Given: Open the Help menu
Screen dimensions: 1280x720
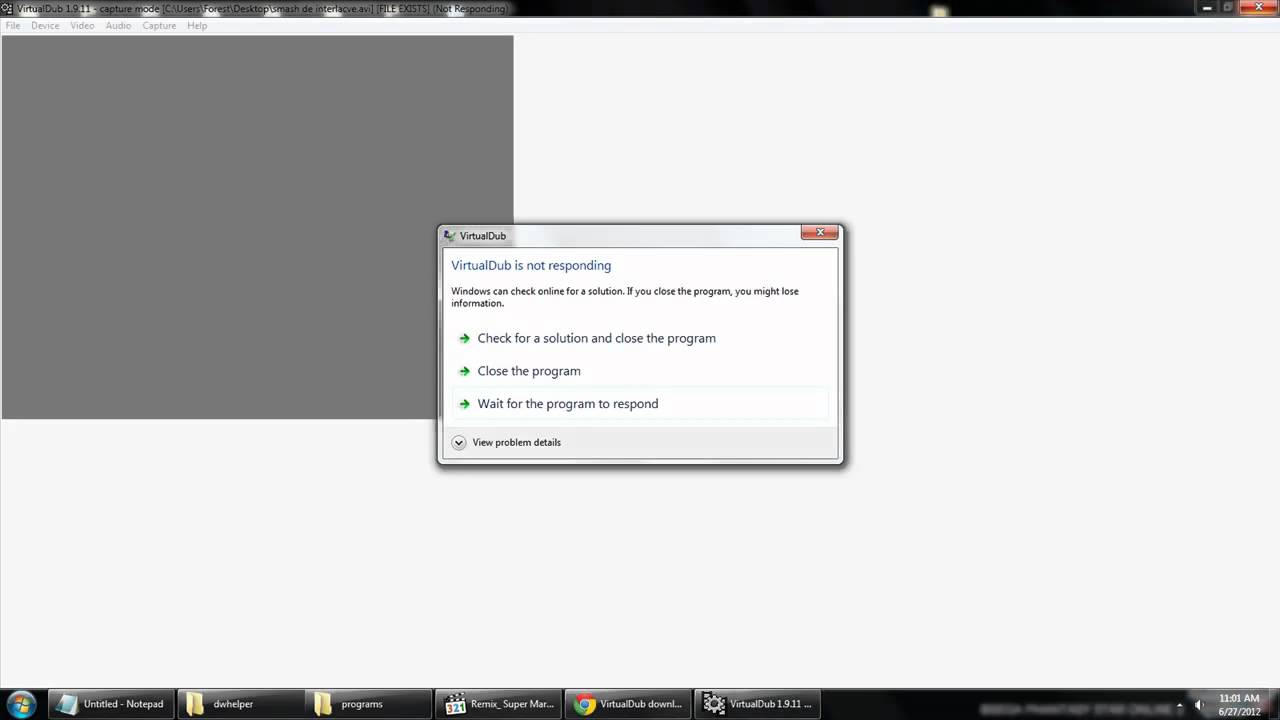Looking at the screenshot, I should [x=197, y=25].
